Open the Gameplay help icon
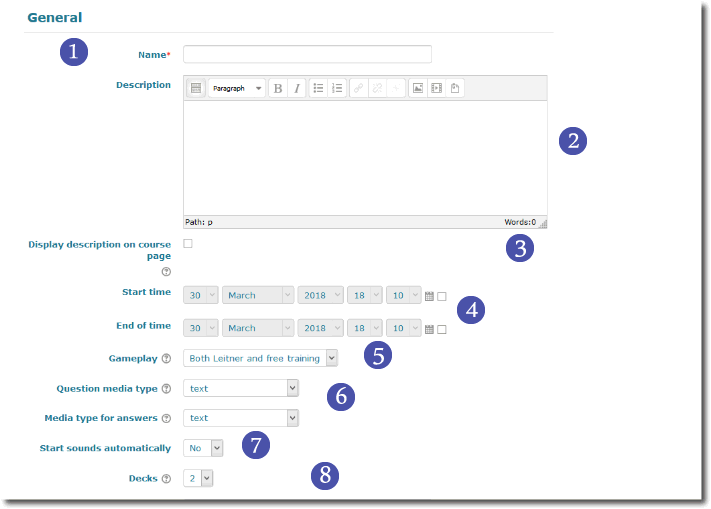Viewport: 711px width, 509px height. 167,358
